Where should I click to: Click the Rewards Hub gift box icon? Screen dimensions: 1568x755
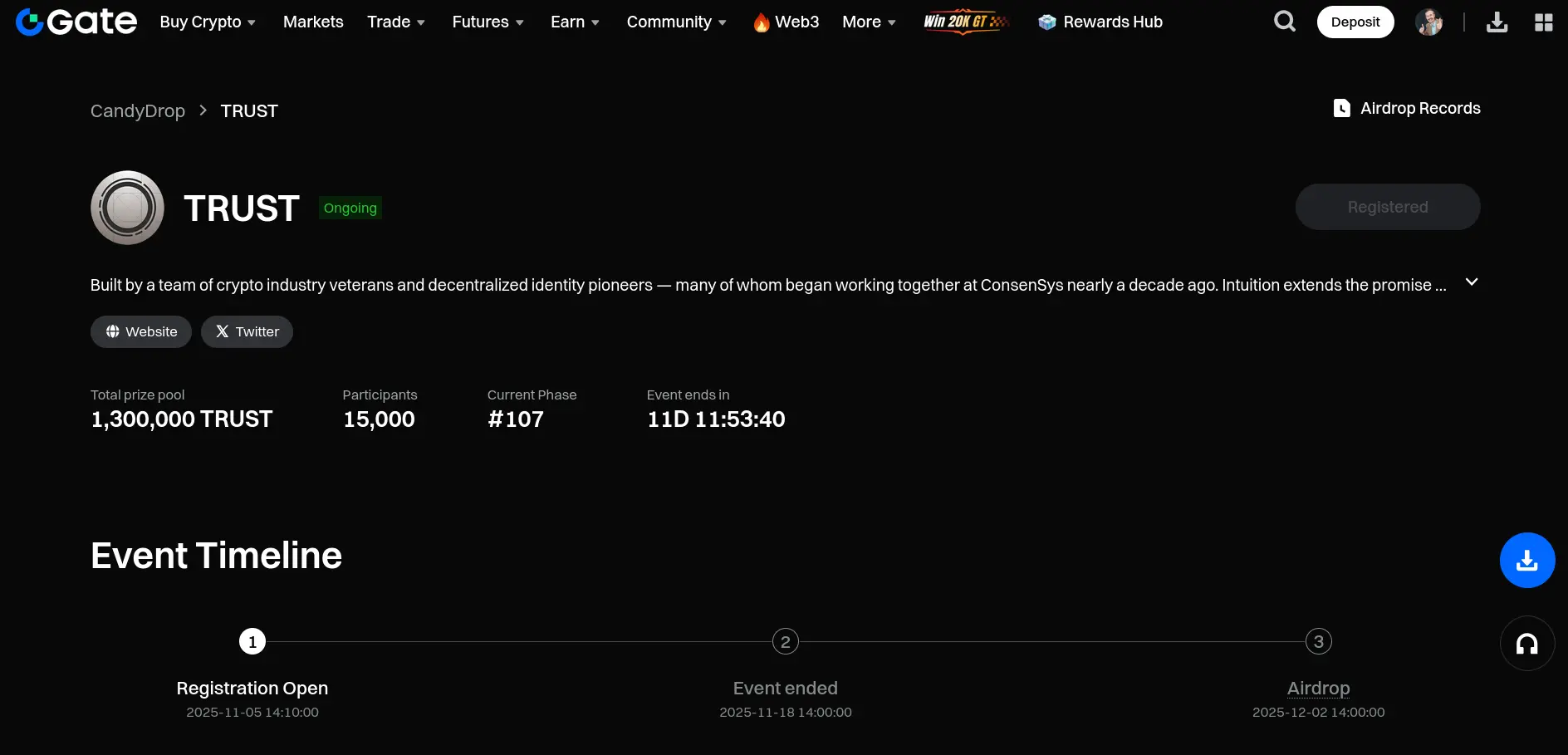point(1047,22)
